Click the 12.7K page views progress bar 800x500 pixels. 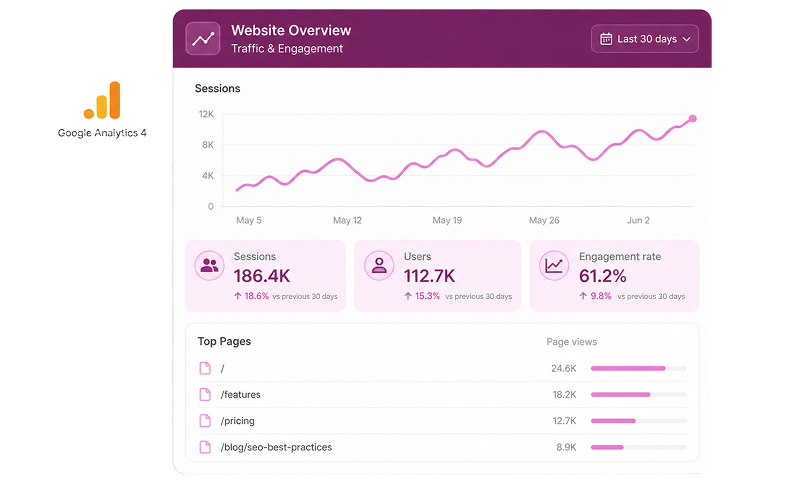(x=639, y=421)
